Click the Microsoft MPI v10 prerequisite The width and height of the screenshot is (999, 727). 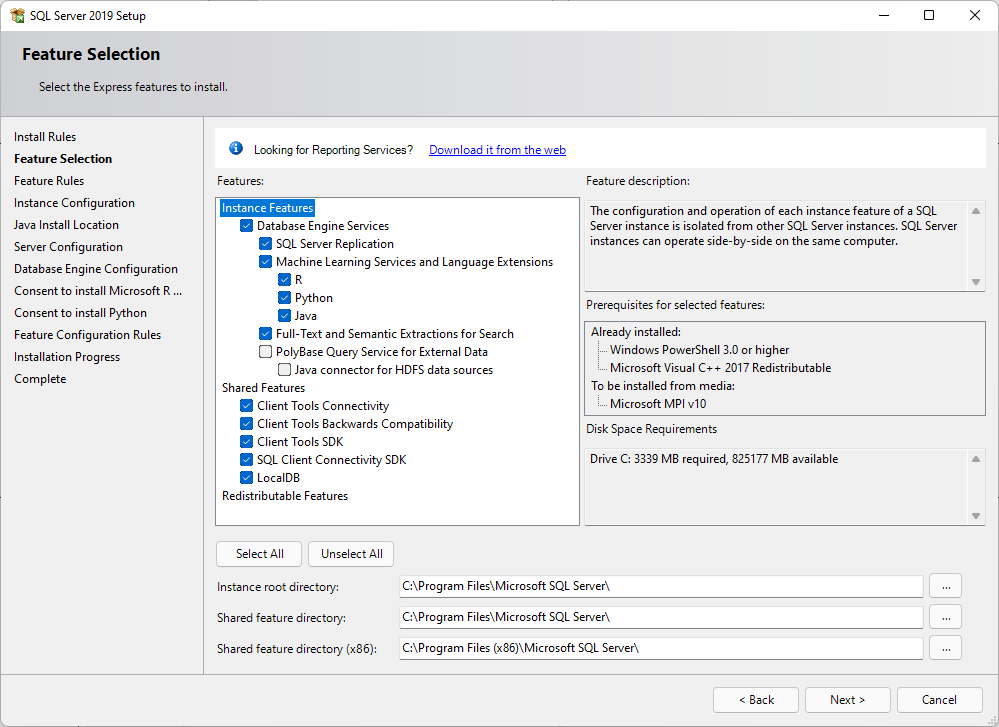[x=658, y=403]
